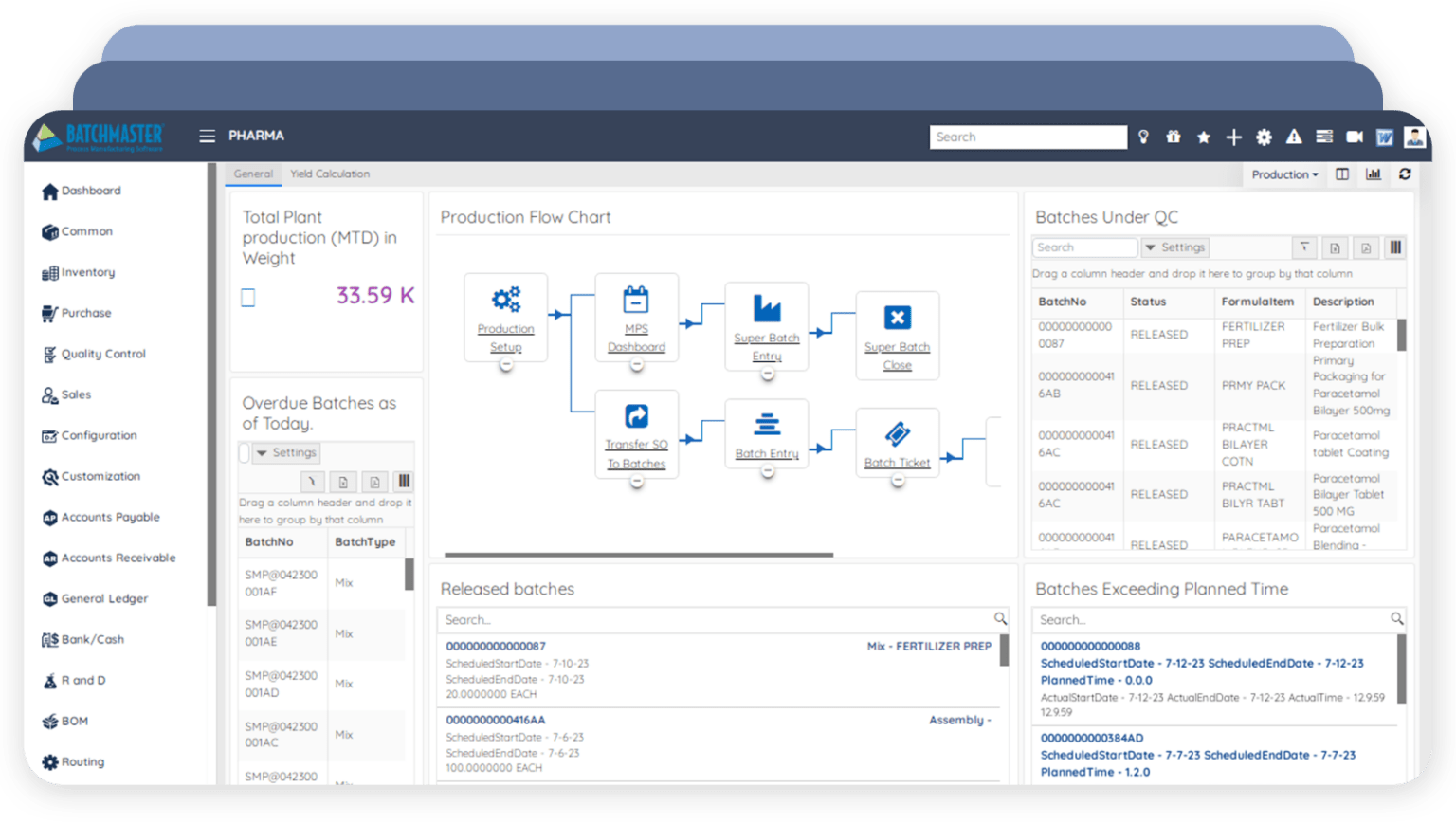
Task: Toggle the column chooser on Batches Under QC
Action: point(1395,247)
